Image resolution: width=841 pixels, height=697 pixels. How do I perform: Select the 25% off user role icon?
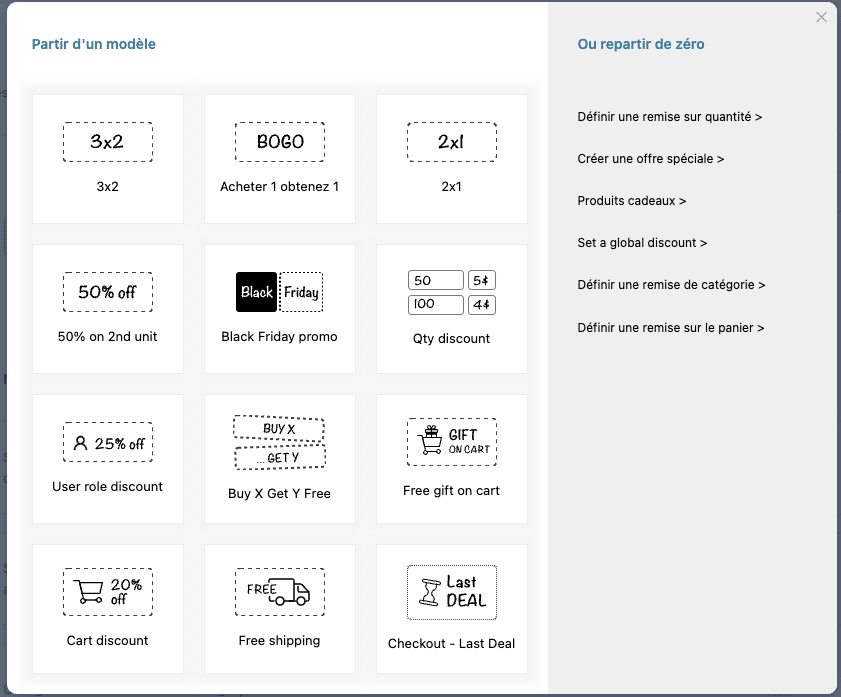[108, 442]
